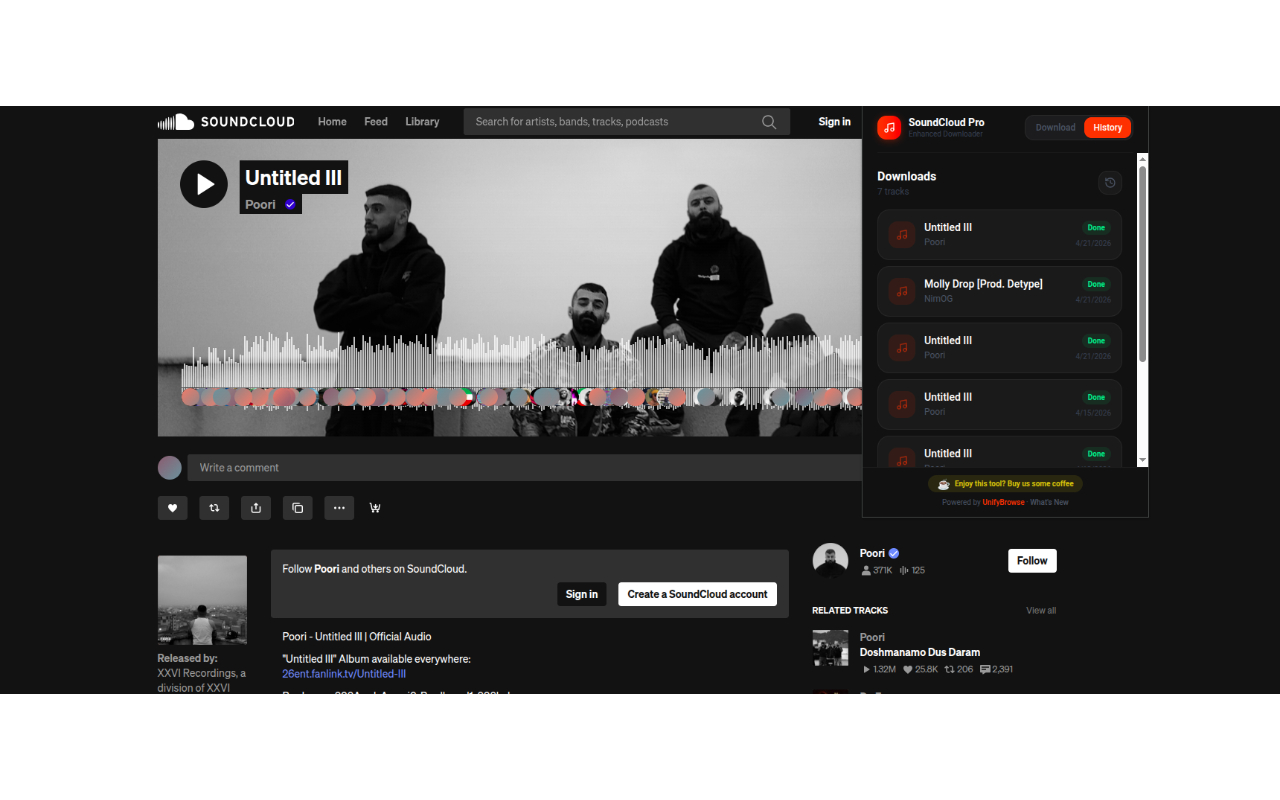This screenshot has width=1280, height=800.
Task: Click the Poori name in the sidebar profile
Action: click(872, 553)
